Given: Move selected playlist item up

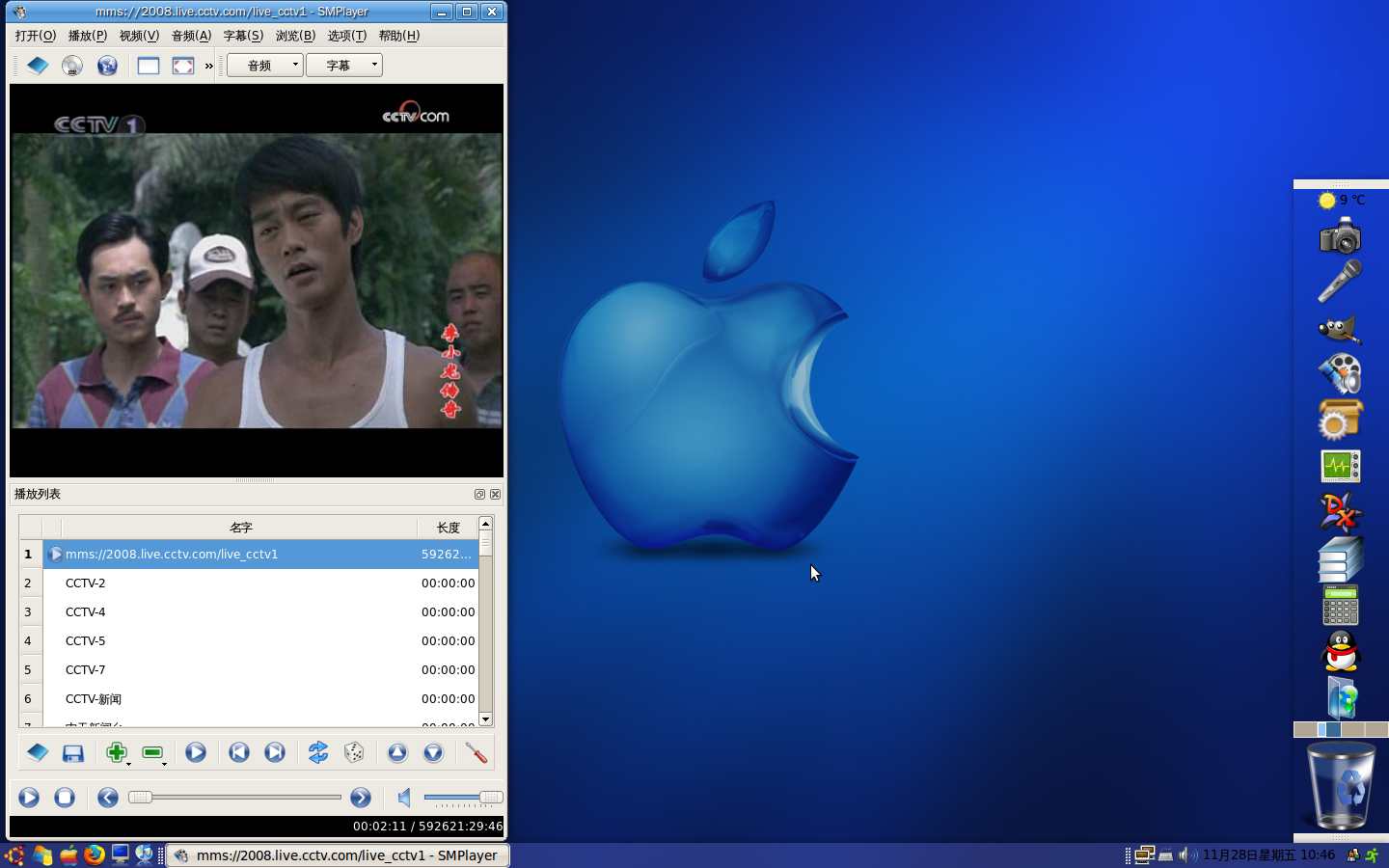Looking at the screenshot, I should tap(397, 752).
